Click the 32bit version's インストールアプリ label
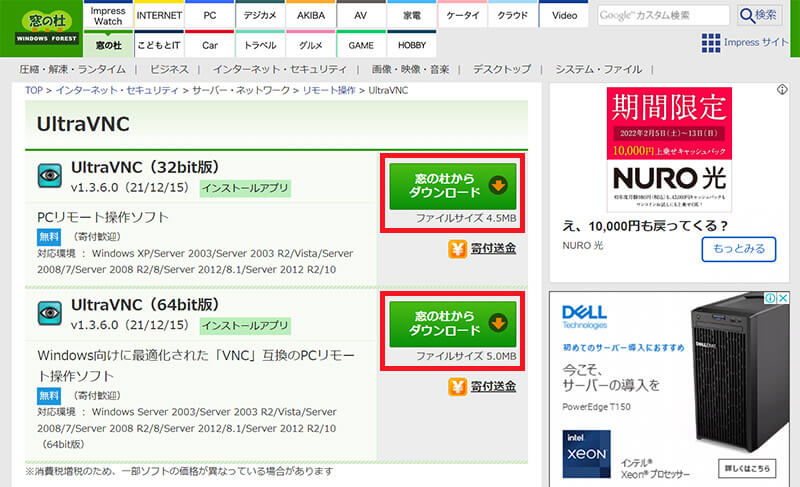 point(245,188)
